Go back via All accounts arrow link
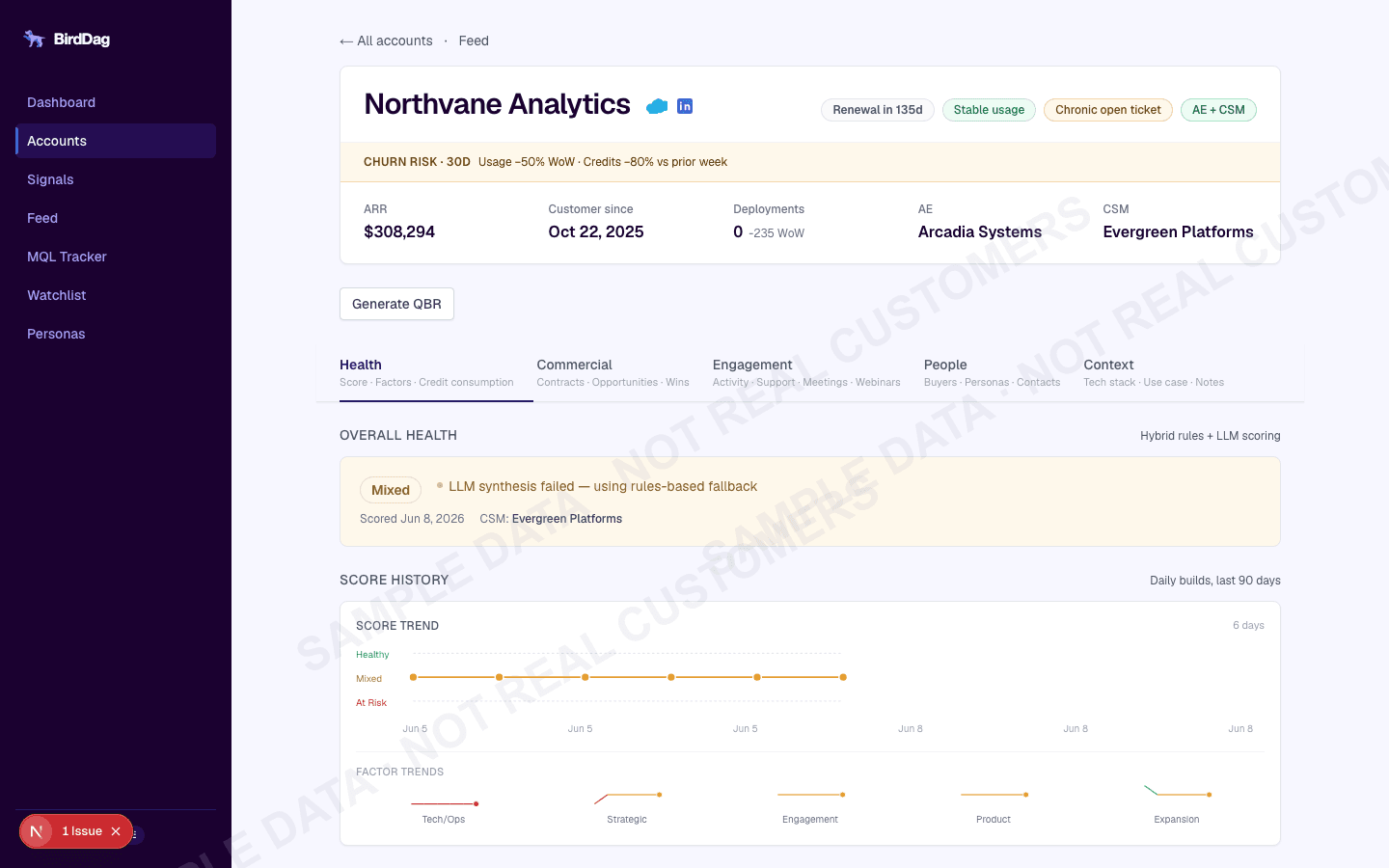The image size is (1389, 868). (x=386, y=41)
